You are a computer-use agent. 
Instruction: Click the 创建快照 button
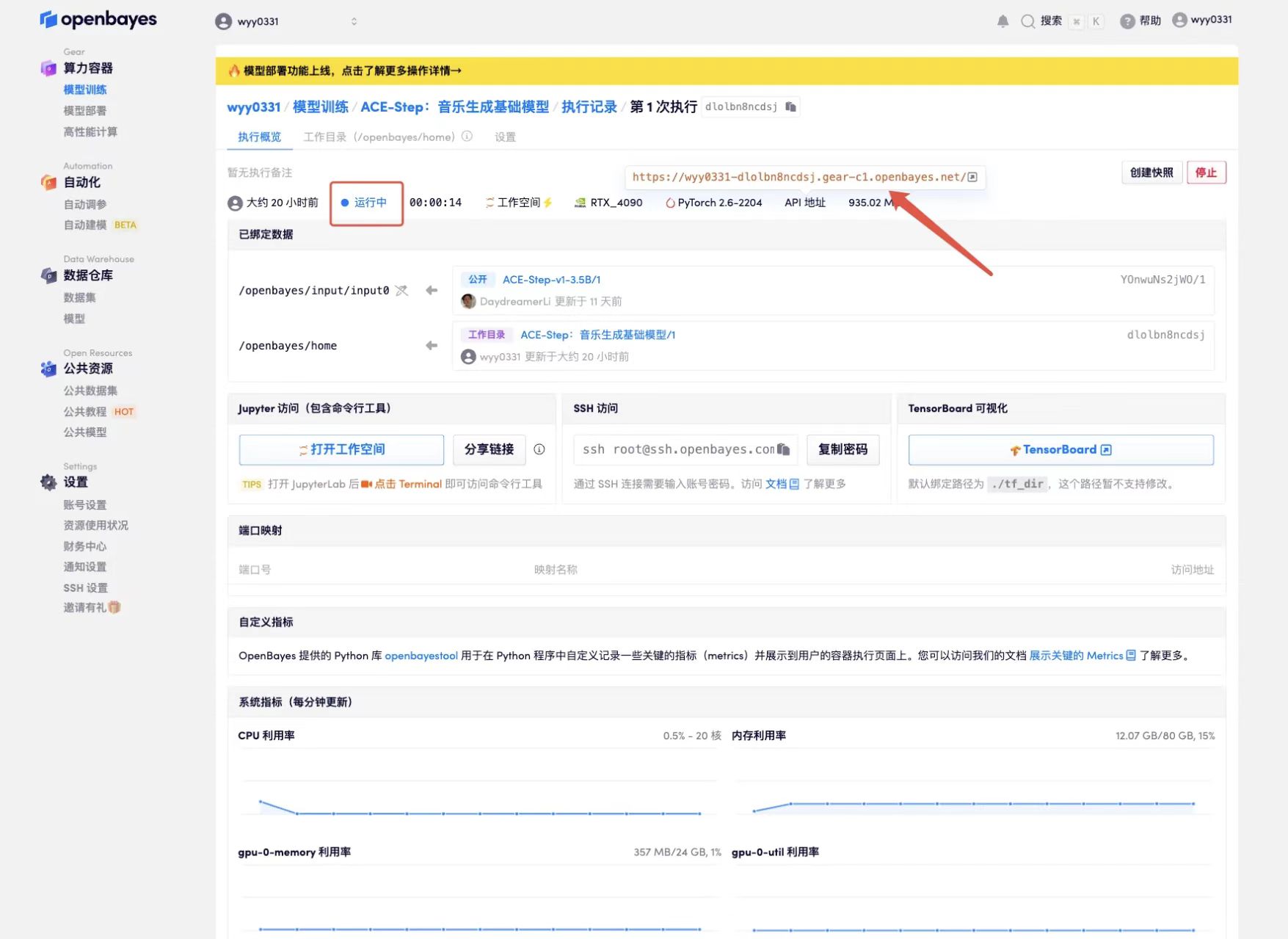point(1151,173)
